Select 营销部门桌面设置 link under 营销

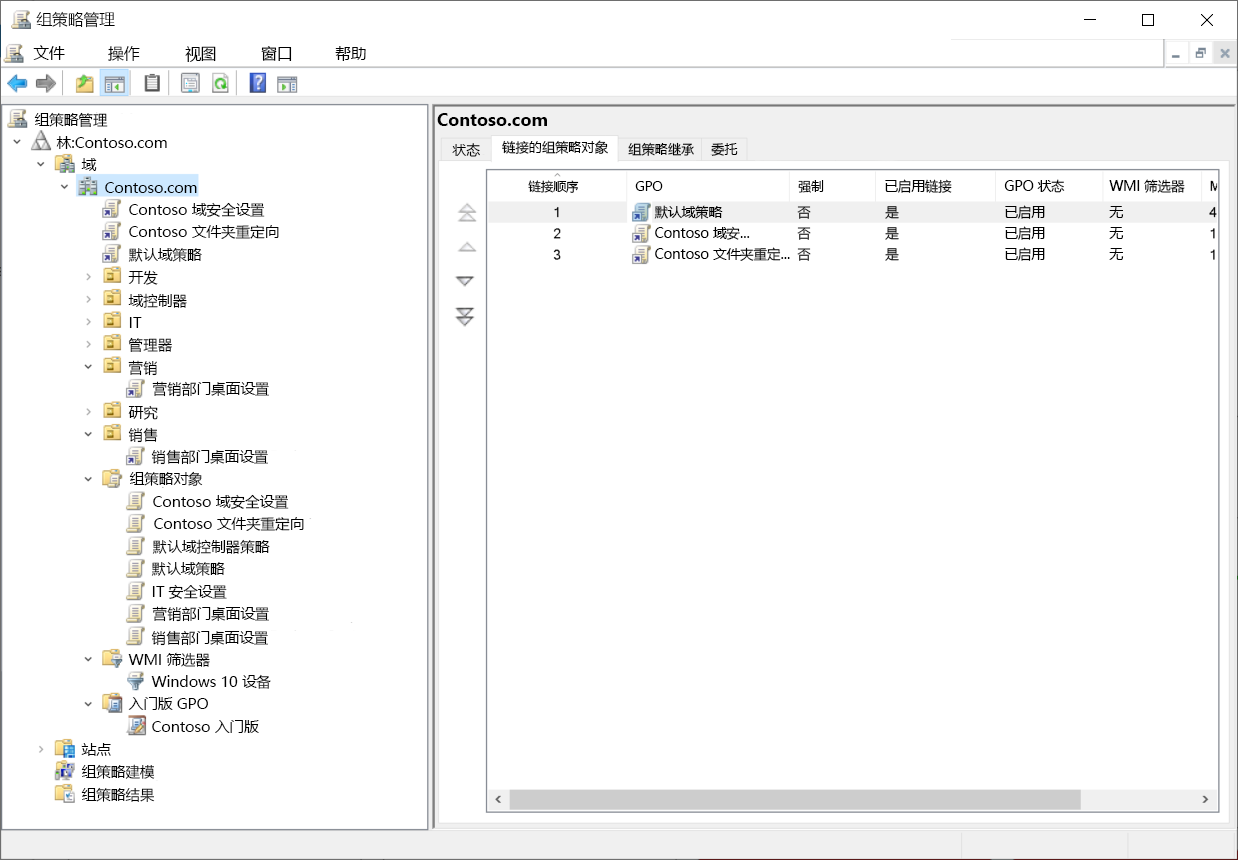pos(210,389)
